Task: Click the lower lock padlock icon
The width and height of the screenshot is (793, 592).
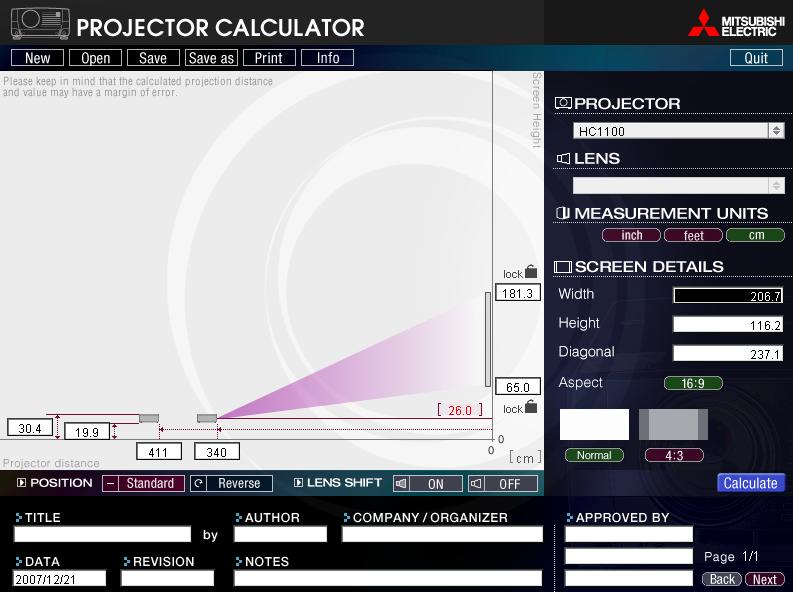Action: point(531,406)
